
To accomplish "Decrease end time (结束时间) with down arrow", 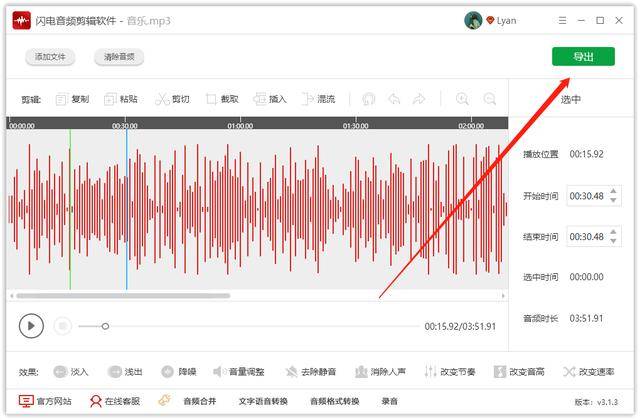I will [x=613, y=241].
